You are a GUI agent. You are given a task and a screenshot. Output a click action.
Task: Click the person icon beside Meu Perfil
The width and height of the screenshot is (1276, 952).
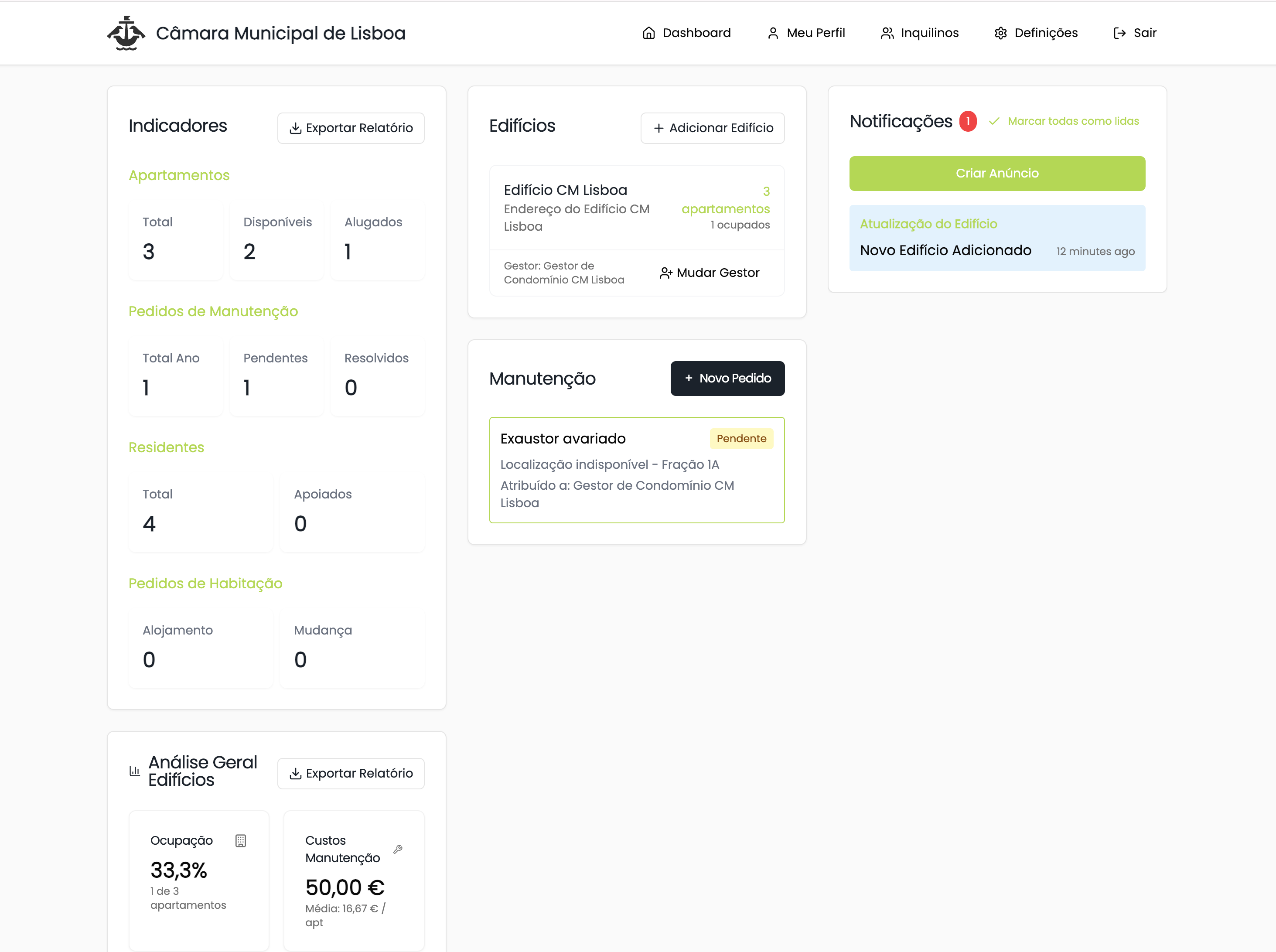coord(773,33)
